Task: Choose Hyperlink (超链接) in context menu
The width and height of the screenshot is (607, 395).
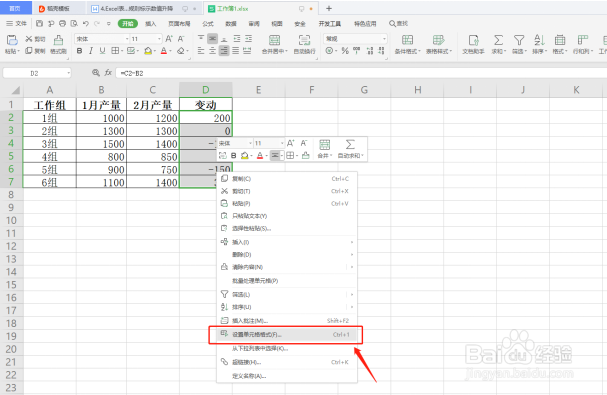Action: point(287,362)
